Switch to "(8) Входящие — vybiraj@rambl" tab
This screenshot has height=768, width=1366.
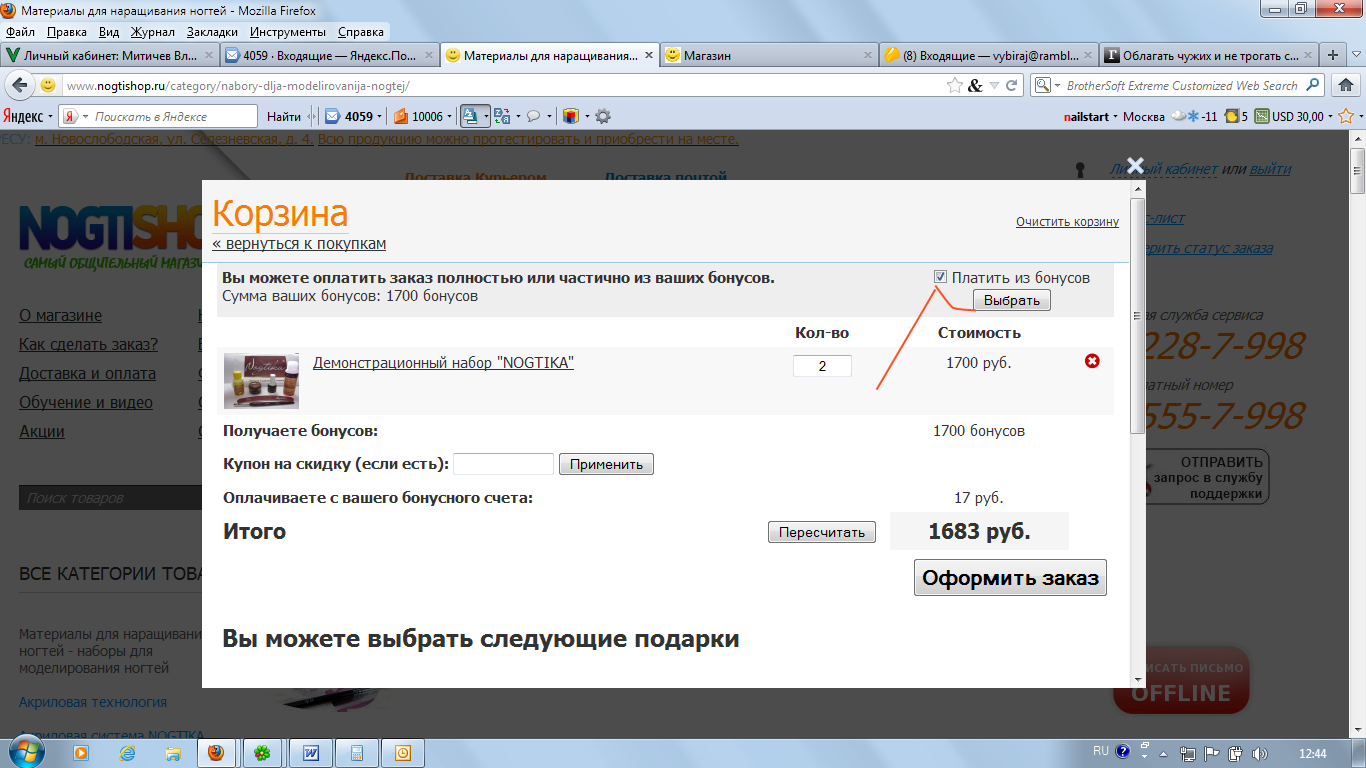987,56
